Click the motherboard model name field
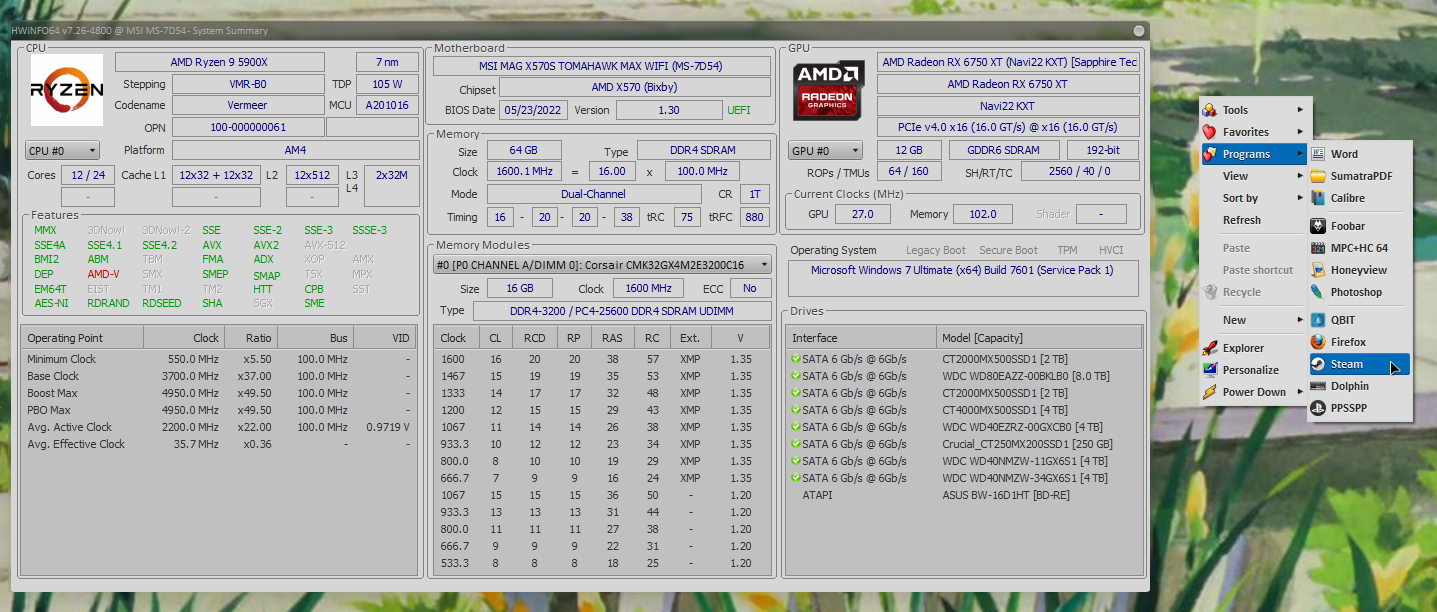This screenshot has height=612, width=1437. (x=601, y=66)
